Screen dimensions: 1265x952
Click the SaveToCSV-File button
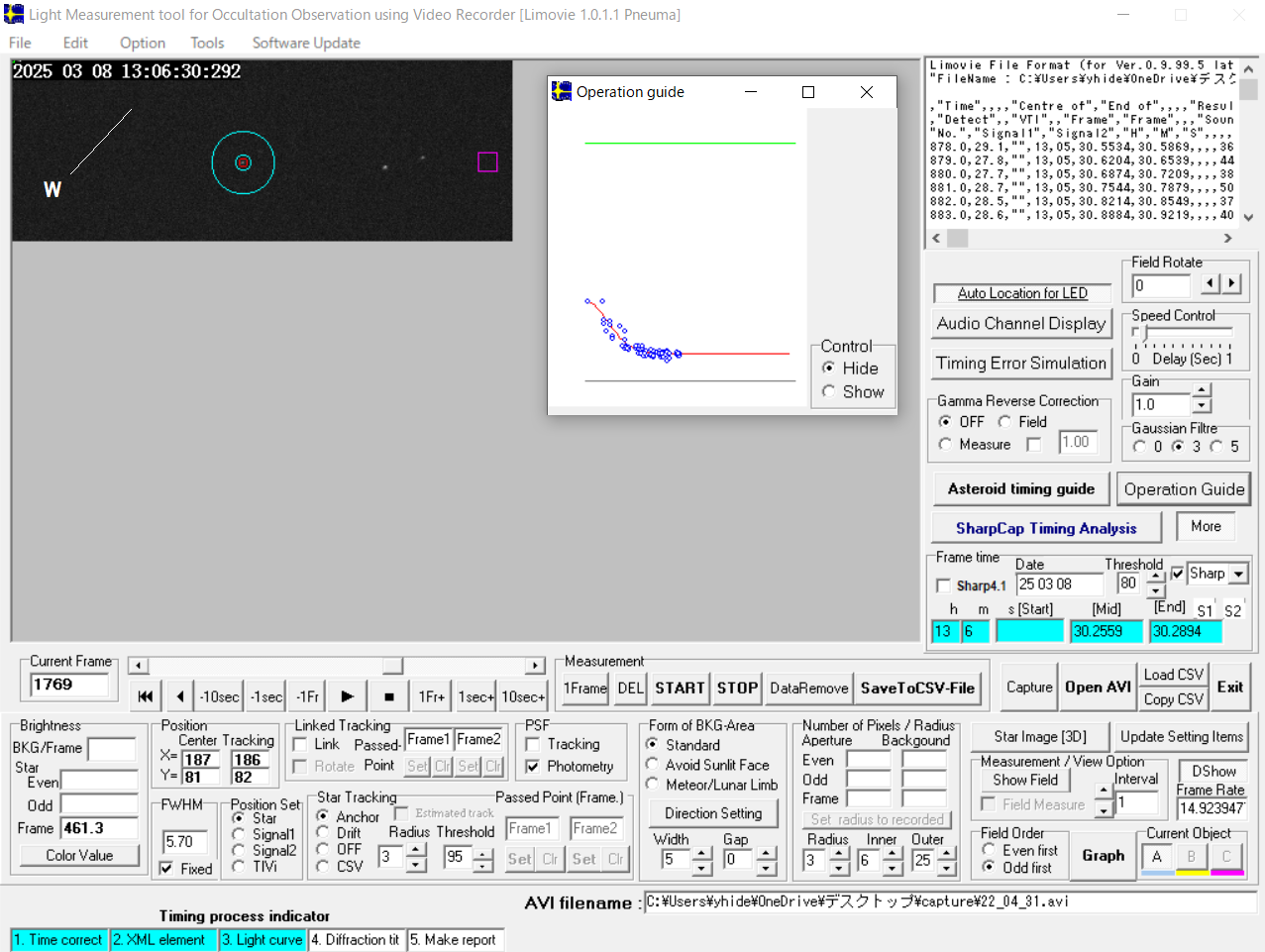click(x=916, y=688)
